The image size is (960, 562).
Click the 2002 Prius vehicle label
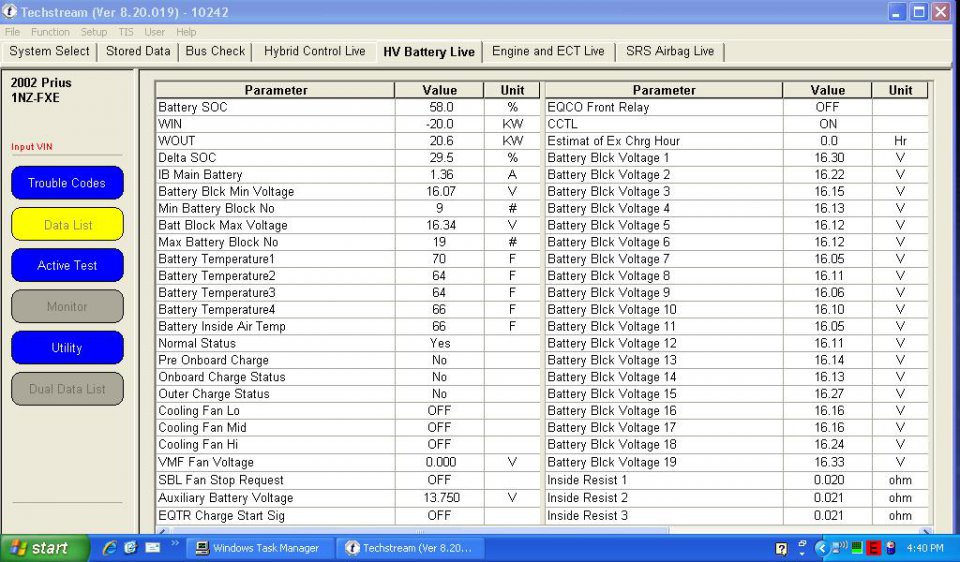click(x=41, y=83)
